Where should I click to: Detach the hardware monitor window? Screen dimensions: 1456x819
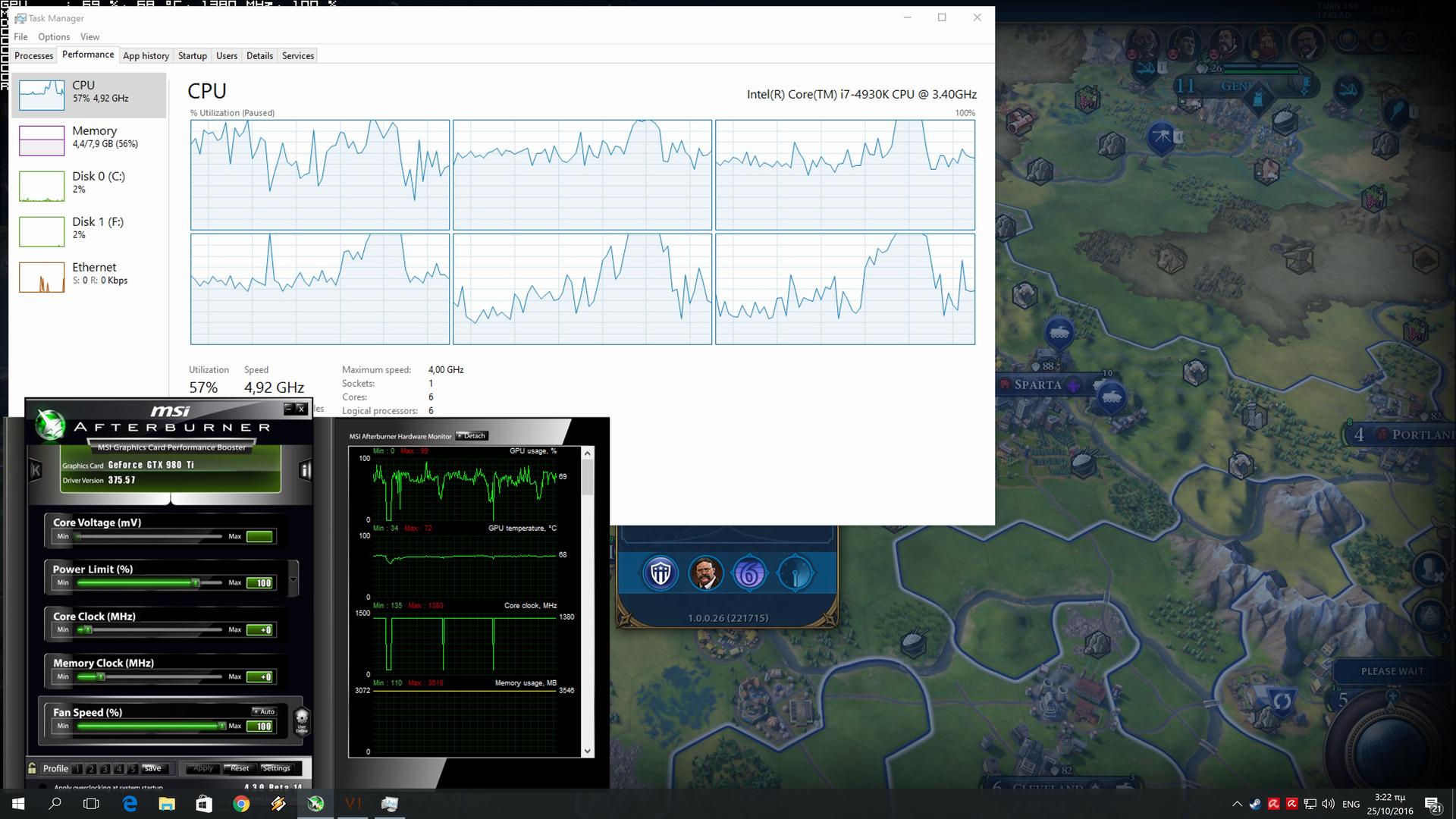pyautogui.click(x=472, y=436)
